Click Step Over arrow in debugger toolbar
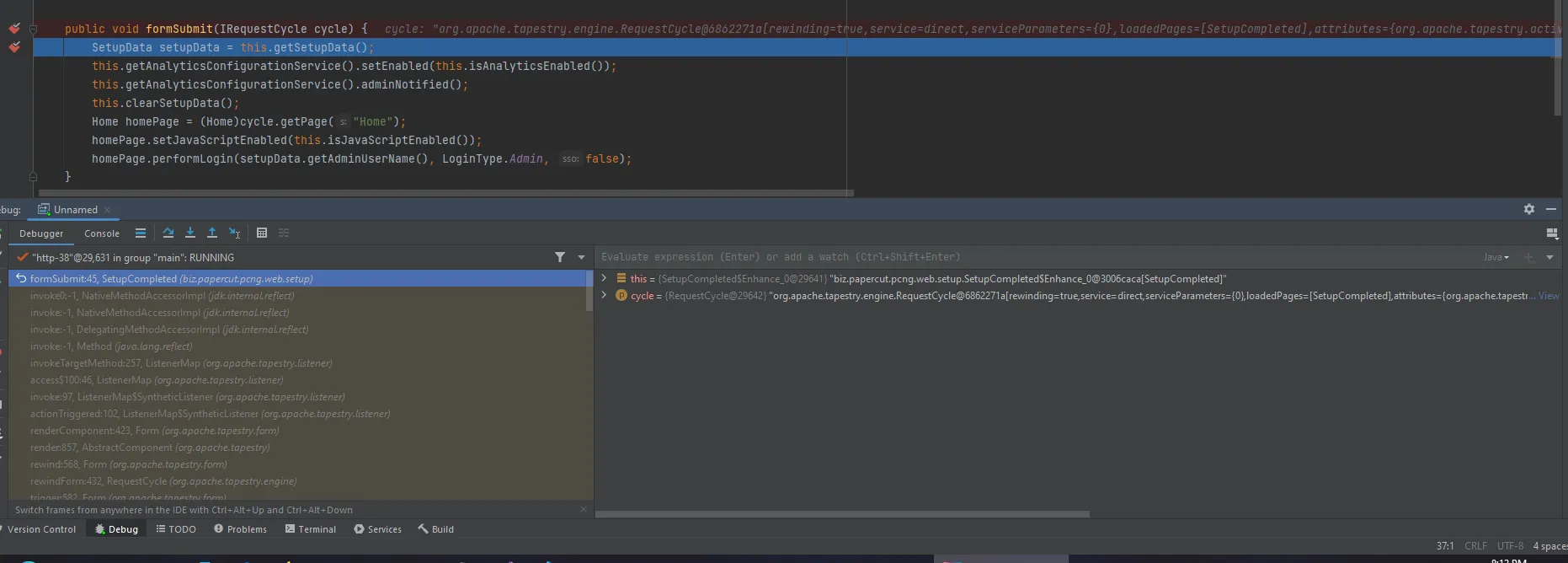 (168, 233)
